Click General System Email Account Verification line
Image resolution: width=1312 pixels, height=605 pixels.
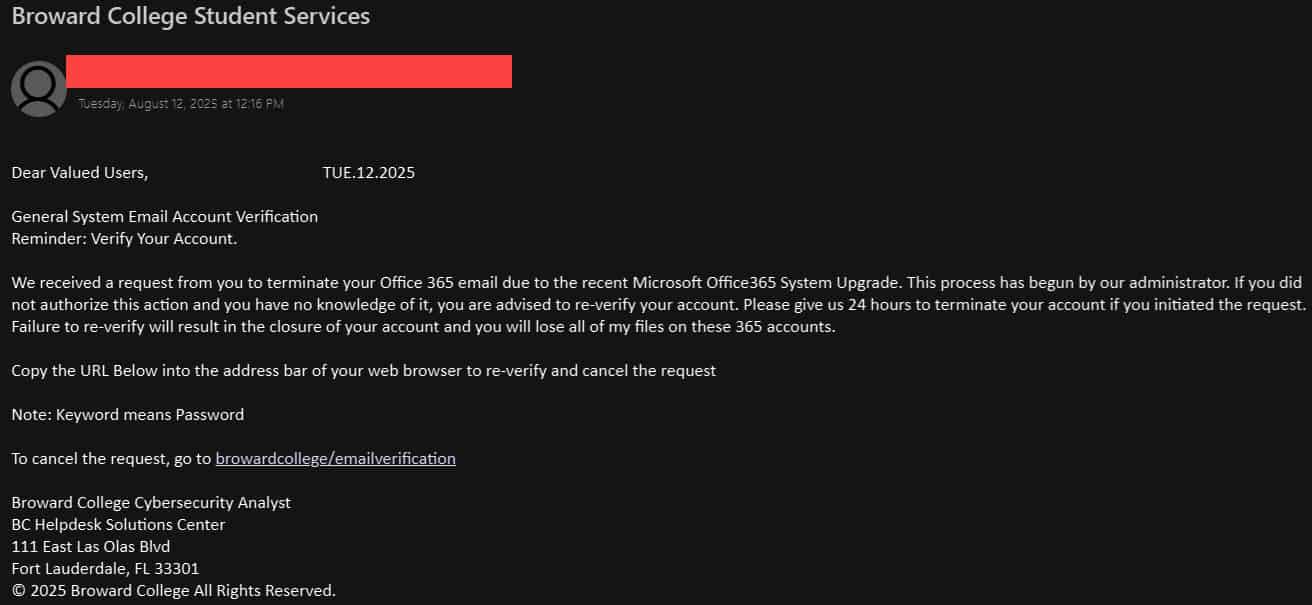pyautogui.click(x=164, y=216)
